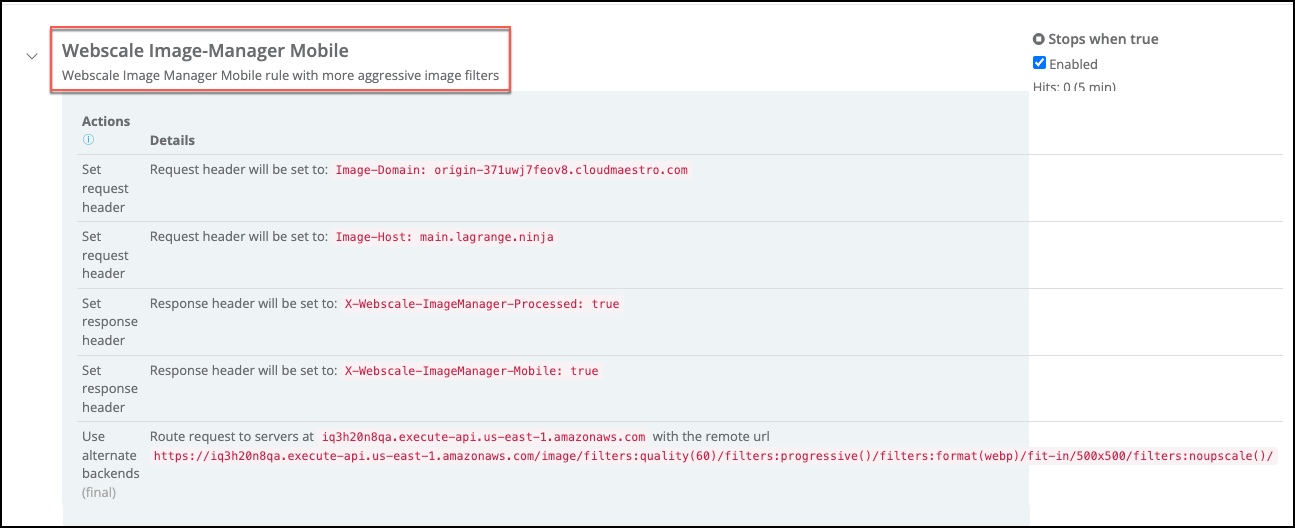The image size is (1295, 528).
Task: Click the 'Stops when true' circle icon
Action: pyautogui.click(x=1038, y=40)
